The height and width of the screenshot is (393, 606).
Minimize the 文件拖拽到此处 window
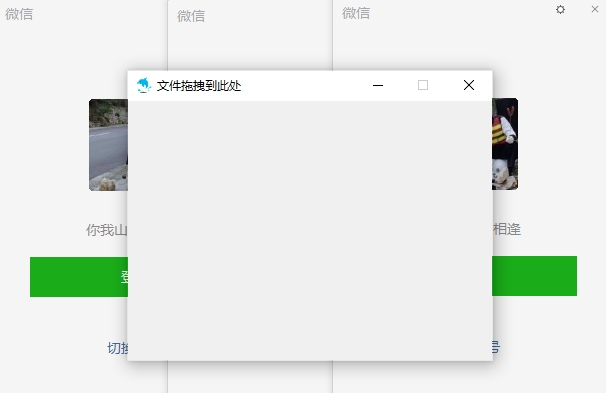tap(378, 85)
